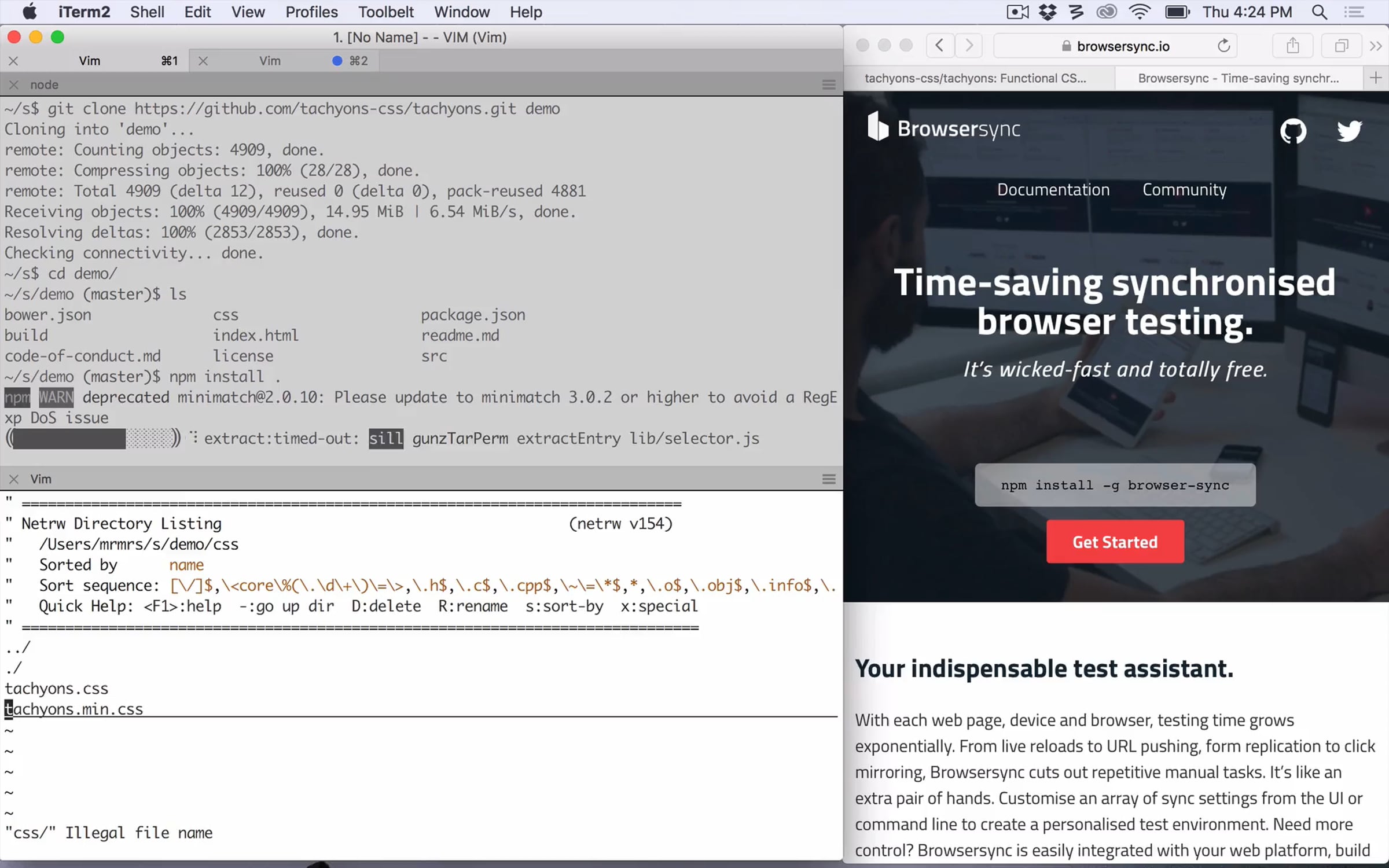
Task: Click the git clone command line
Action: click(282, 109)
